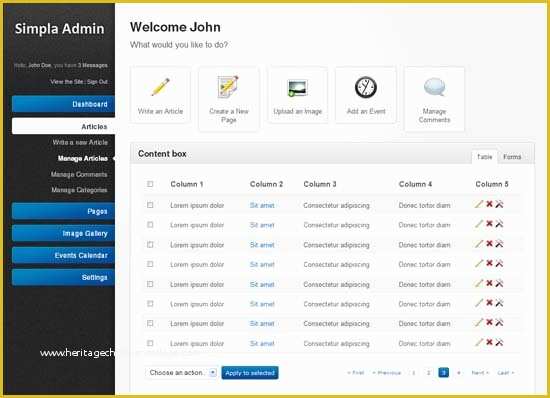
Task: Click red delete X in fourth table row
Action: point(489,263)
